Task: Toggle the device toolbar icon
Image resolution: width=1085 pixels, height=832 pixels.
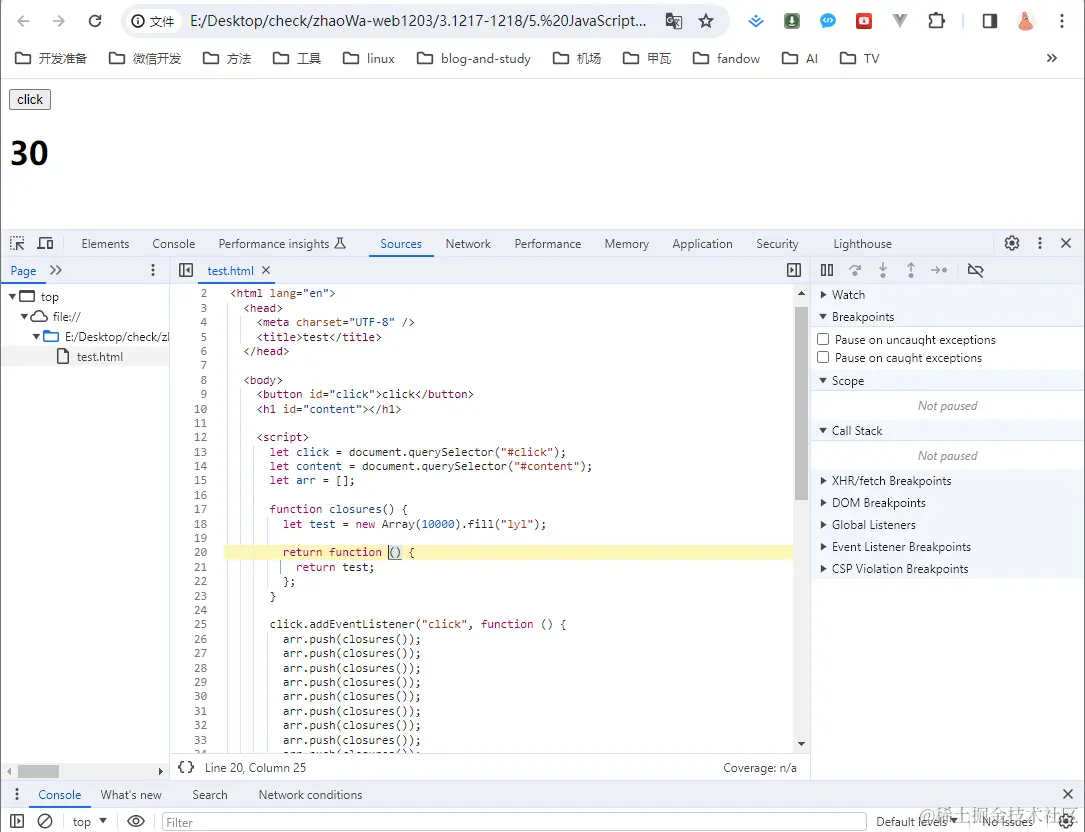Action: pos(45,244)
